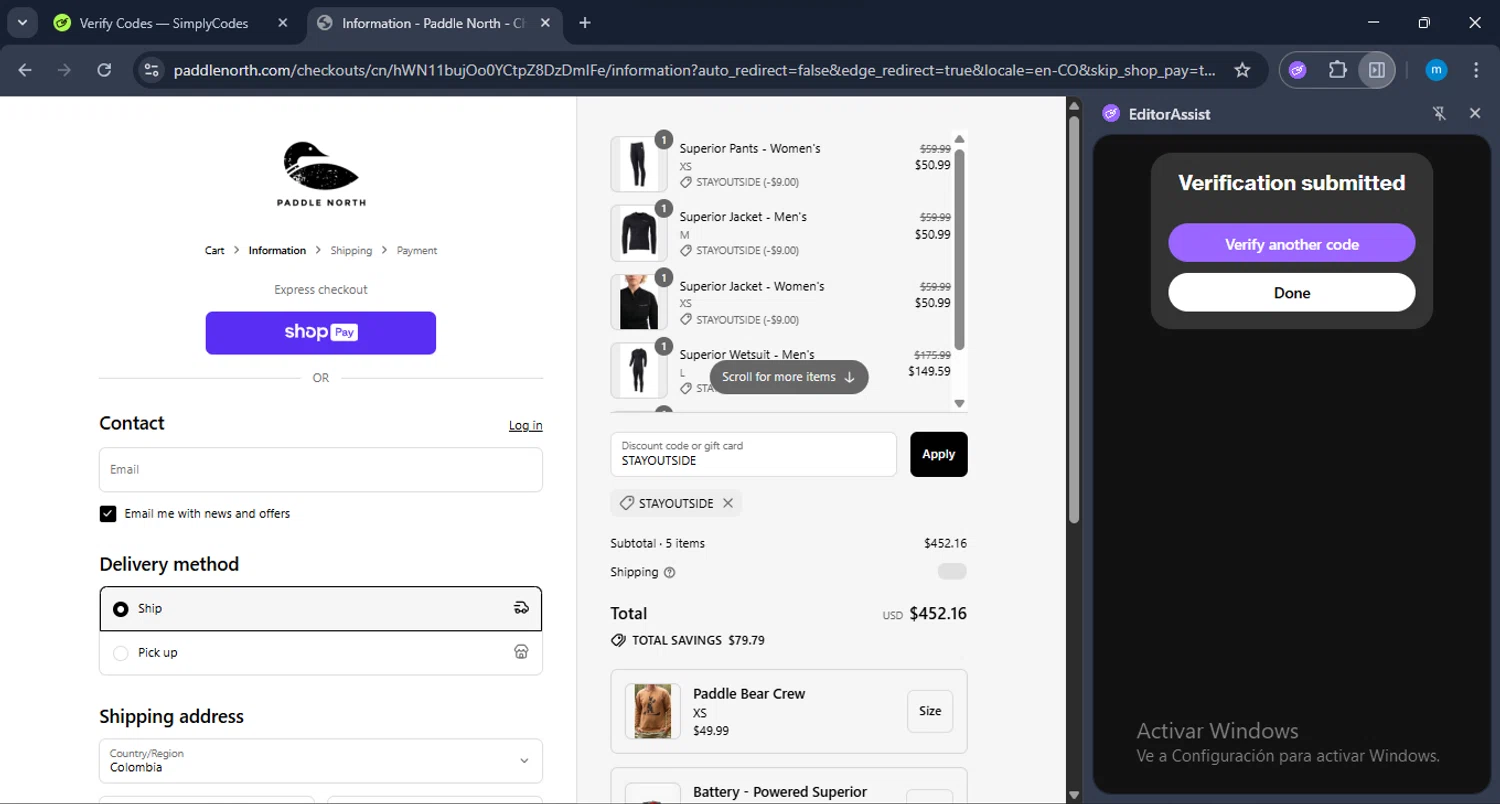Apply the discount code

[x=938, y=454]
